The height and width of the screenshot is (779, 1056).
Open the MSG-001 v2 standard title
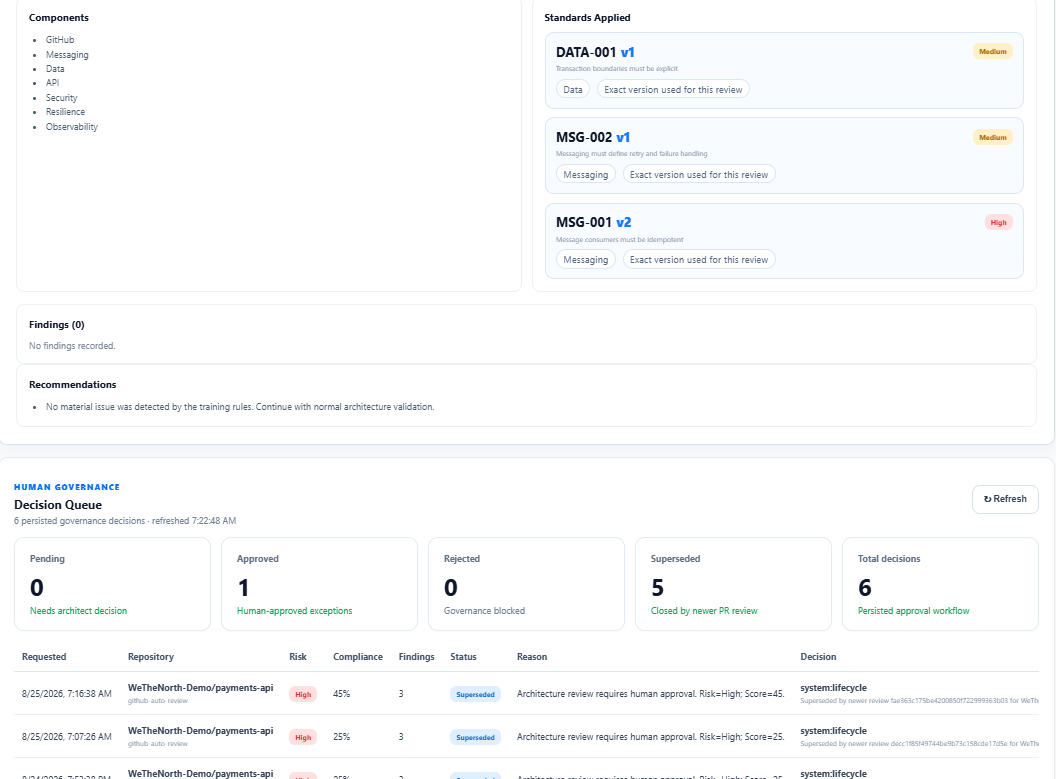pyautogui.click(x=593, y=222)
